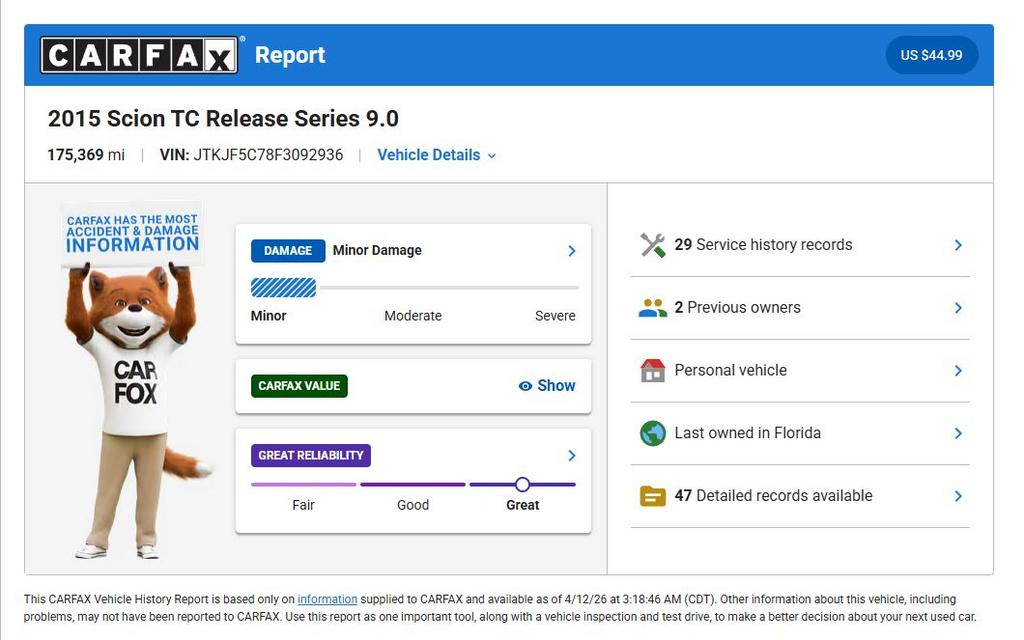This screenshot has width=1024, height=640.
Task: Click the blue DAMAGE badge
Action: (x=288, y=251)
